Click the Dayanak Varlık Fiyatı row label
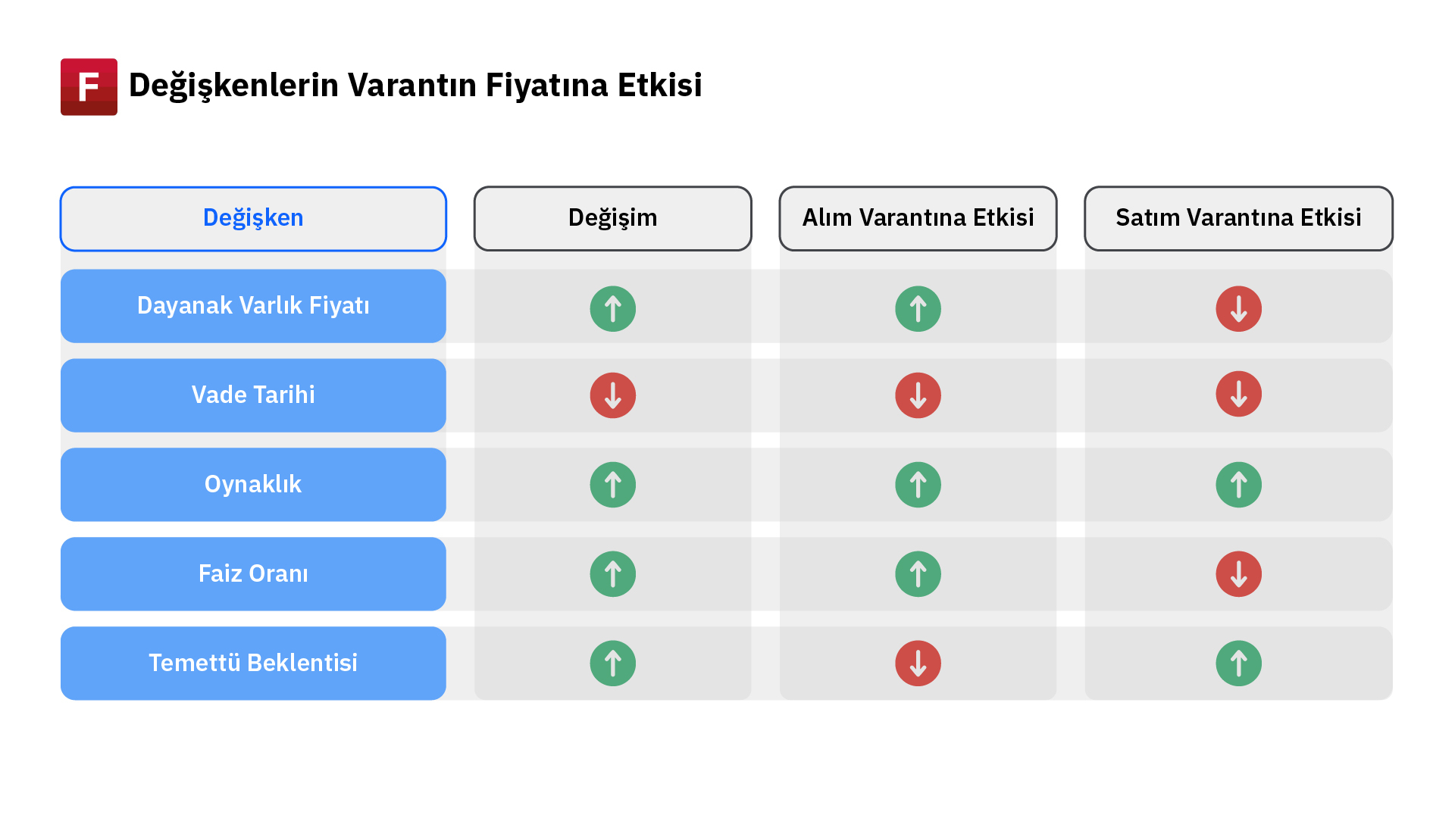 tap(253, 306)
